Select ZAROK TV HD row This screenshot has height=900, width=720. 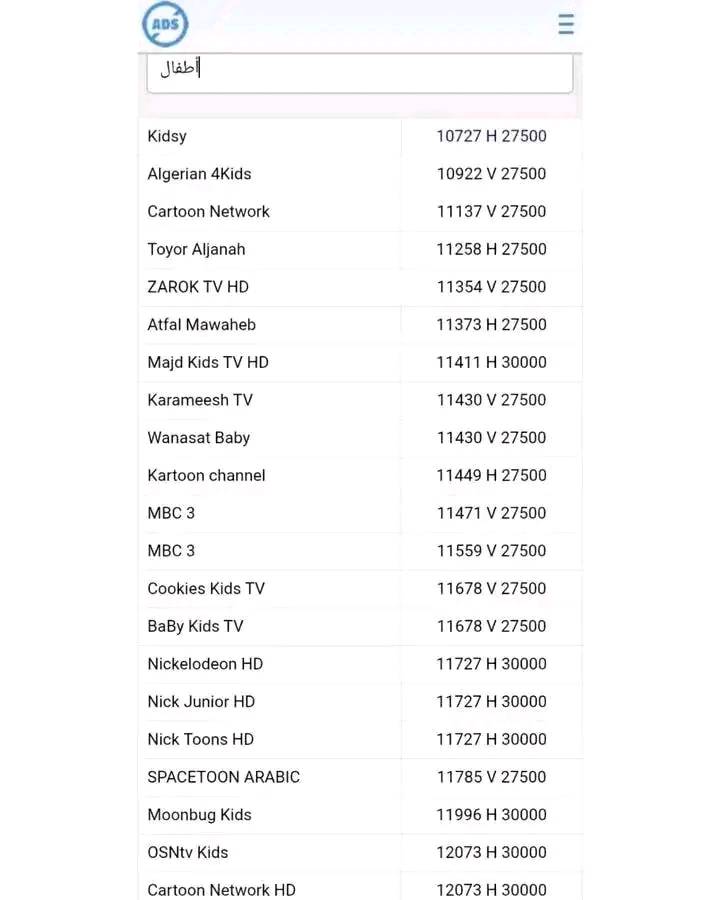198,287
